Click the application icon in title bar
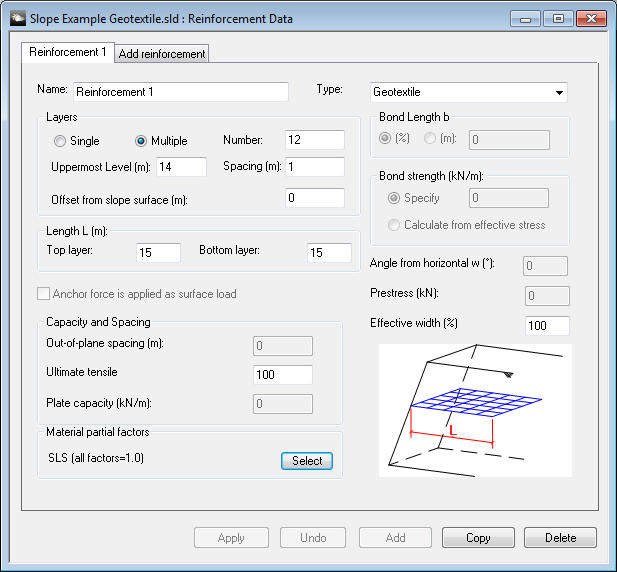Image resolution: width=617 pixels, height=572 pixels. pos(18,18)
